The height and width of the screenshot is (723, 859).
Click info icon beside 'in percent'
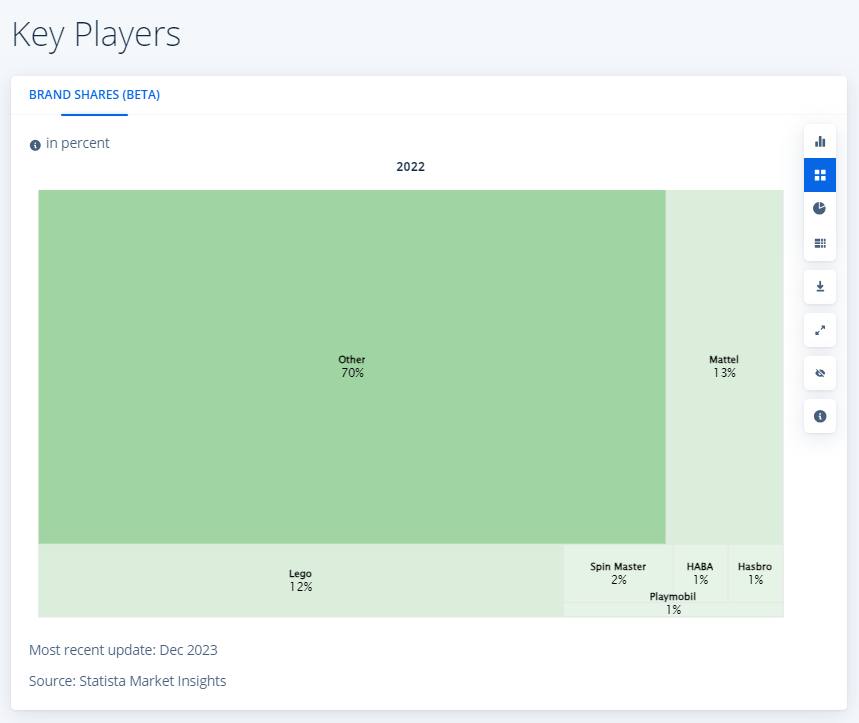pos(35,145)
